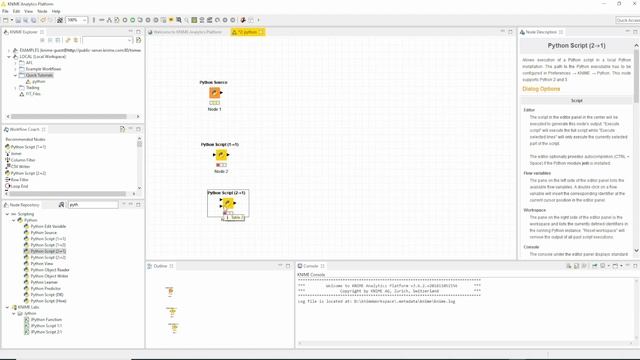This screenshot has width=640, height=360.
Task: Select Python Learner in Node Repository
Action: click(44, 282)
